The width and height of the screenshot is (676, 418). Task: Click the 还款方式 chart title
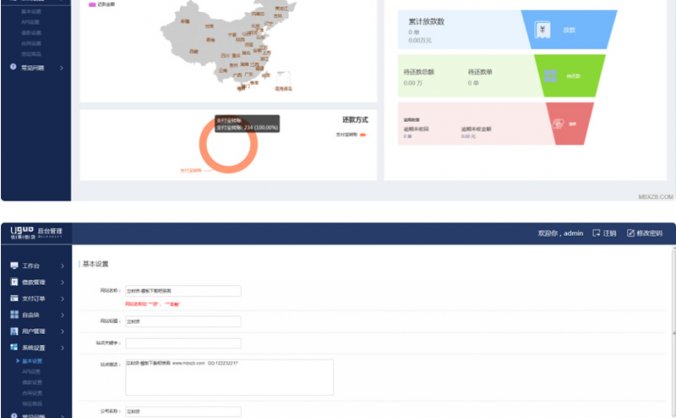pyautogui.click(x=355, y=120)
